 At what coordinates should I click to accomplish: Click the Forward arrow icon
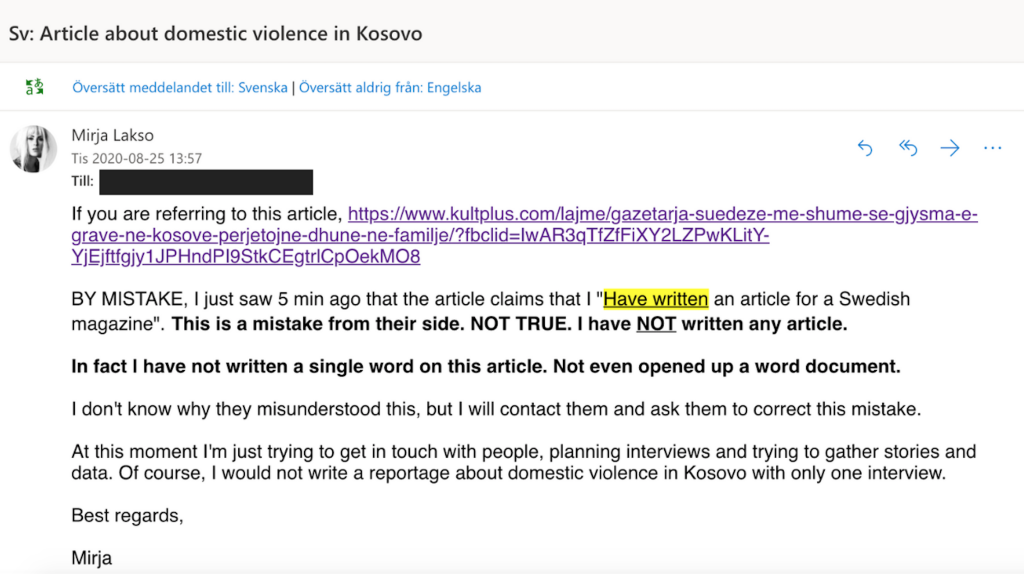[x=950, y=148]
